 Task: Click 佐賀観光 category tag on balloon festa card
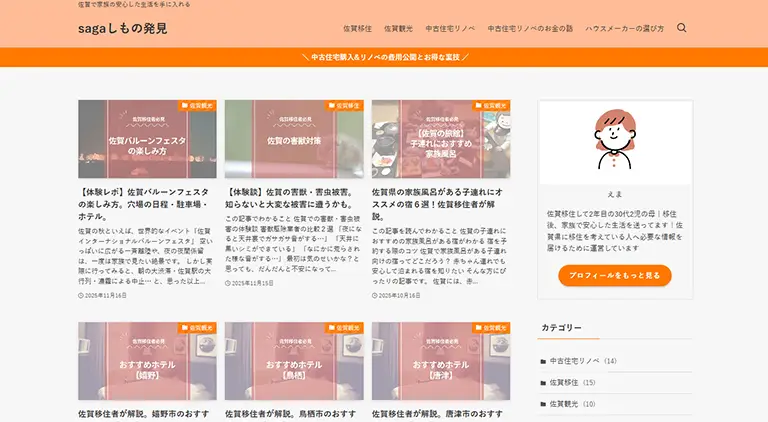click(x=197, y=106)
